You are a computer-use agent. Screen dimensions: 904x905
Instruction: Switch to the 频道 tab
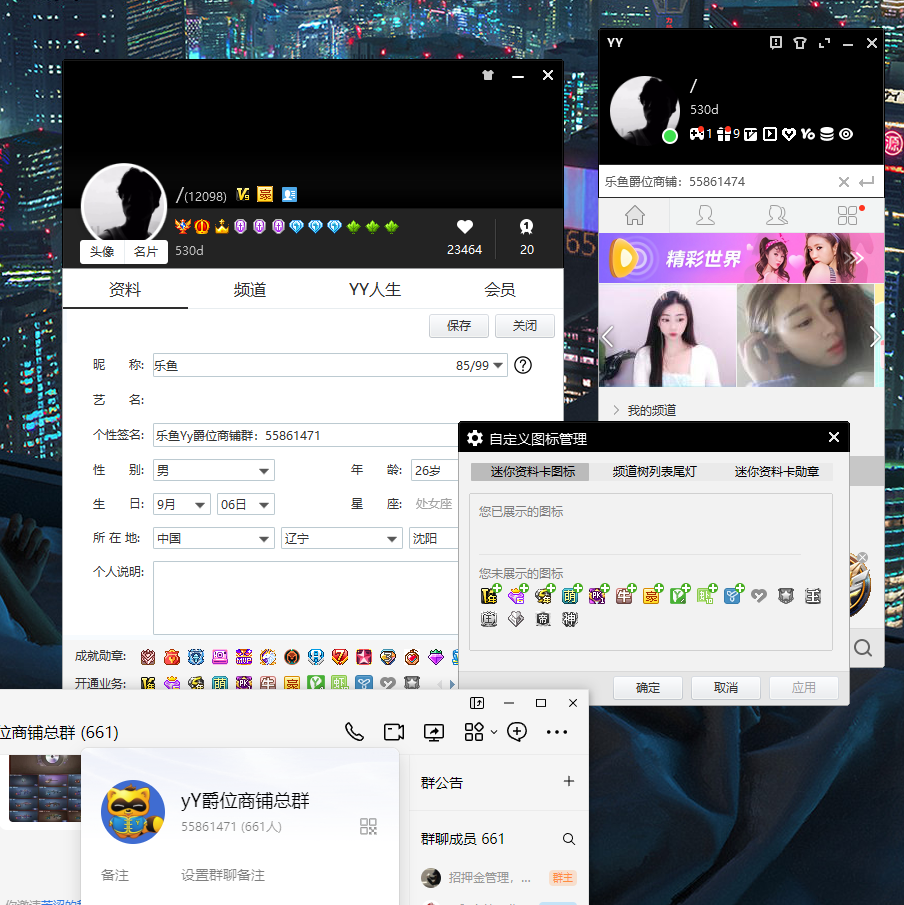coord(250,290)
